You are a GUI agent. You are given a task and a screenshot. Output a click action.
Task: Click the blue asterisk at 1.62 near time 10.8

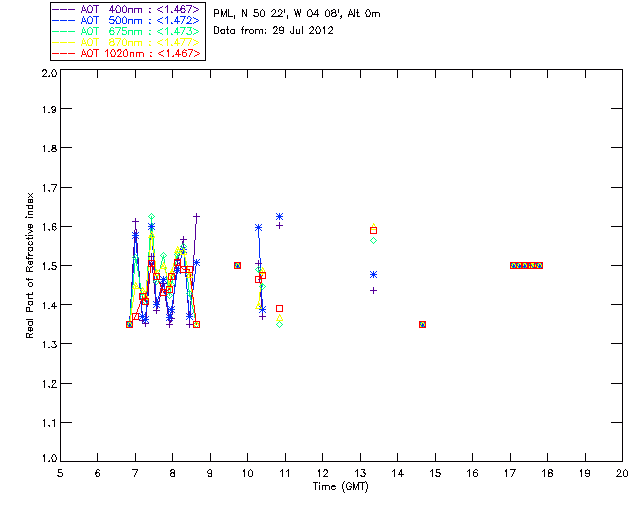click(x=280, y=216)
